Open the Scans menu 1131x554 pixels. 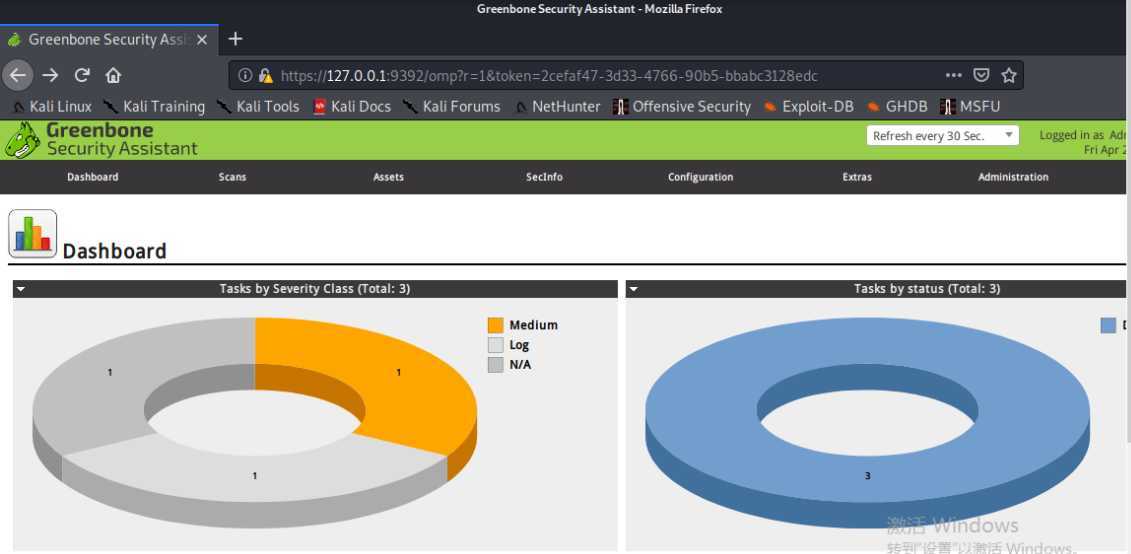tap(232, 177)
